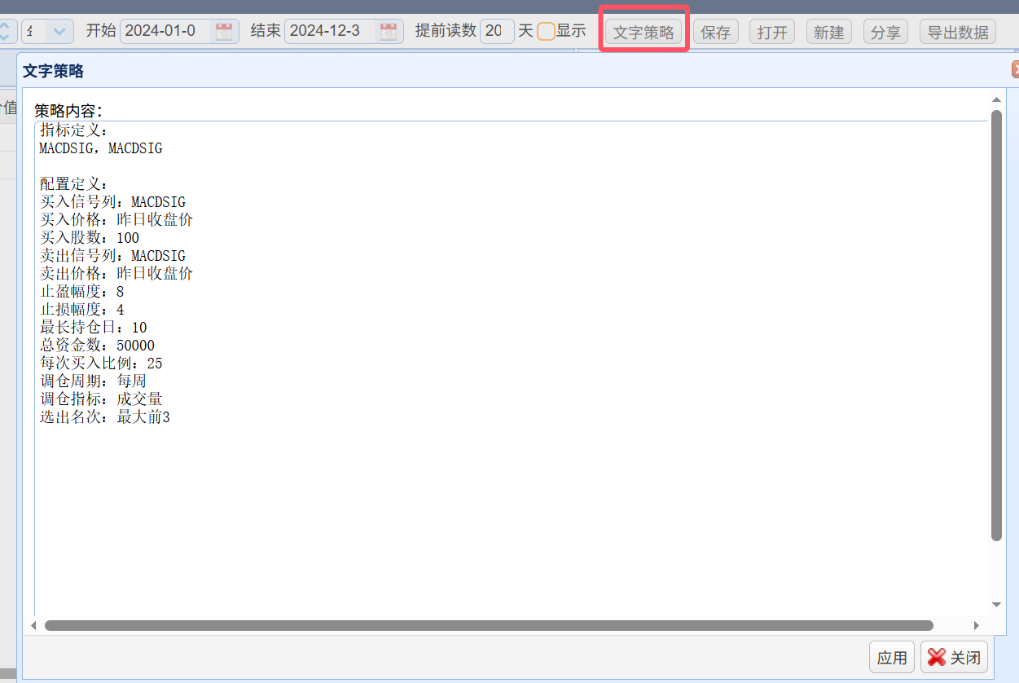Image resolution: width=1019 pixels, height=683 pixels.
Task: Click the '策略内容:' label
Action: (x=68, y=111)
